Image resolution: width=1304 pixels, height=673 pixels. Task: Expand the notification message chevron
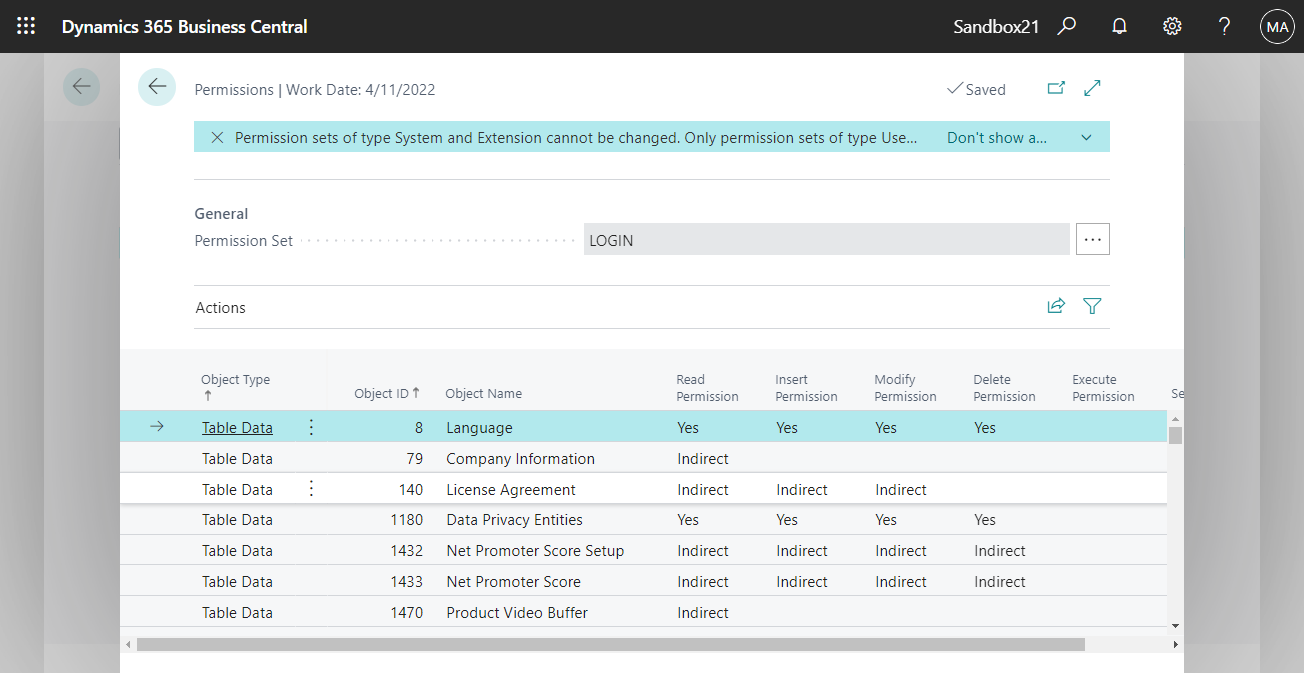[1087, 138]
